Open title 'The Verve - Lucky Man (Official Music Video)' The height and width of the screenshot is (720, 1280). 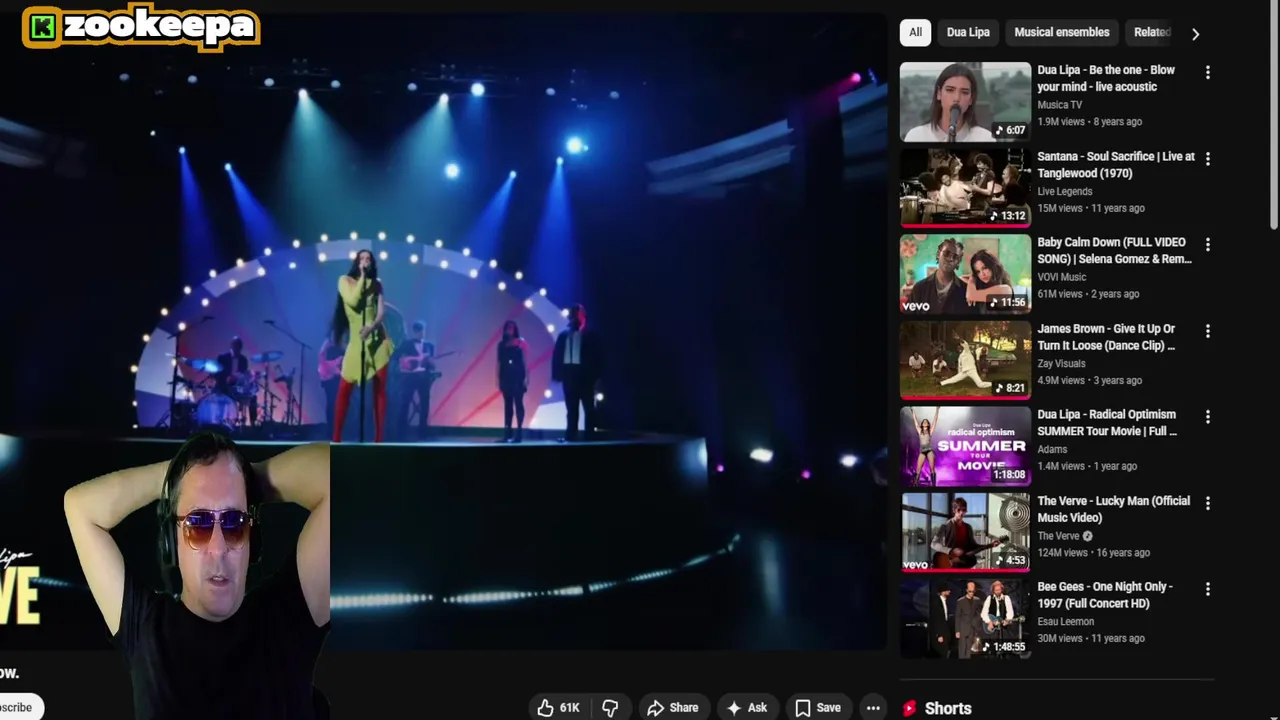(x=1113, y=509)
